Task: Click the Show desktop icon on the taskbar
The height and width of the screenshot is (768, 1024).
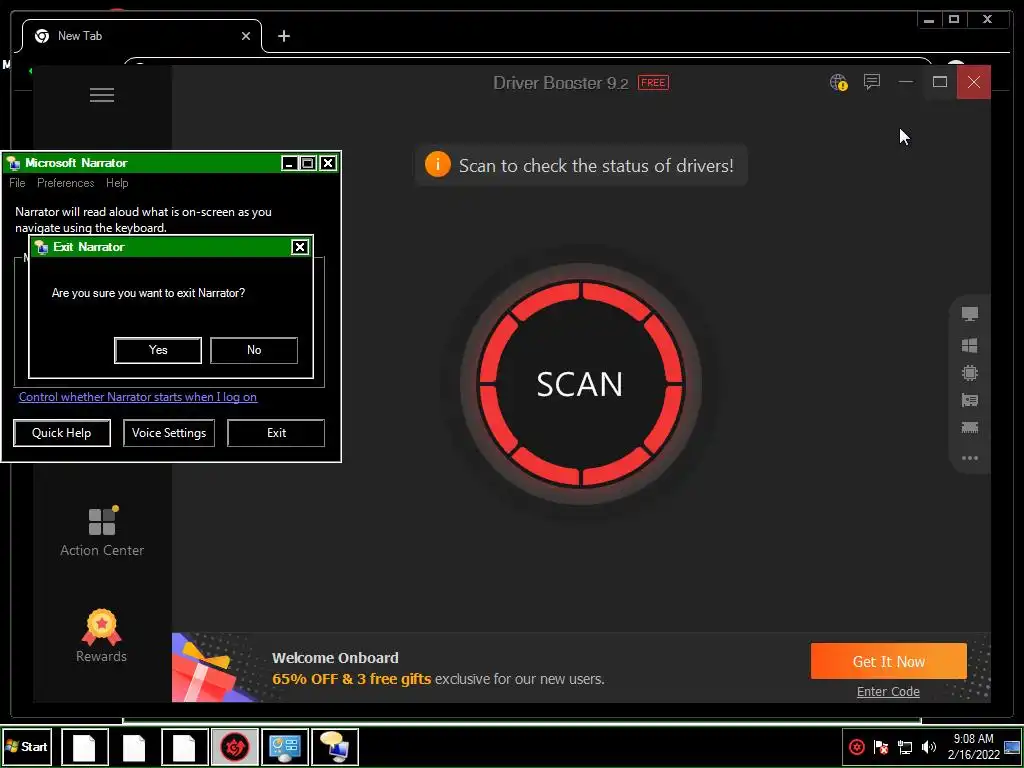Action: point(1012,747)
